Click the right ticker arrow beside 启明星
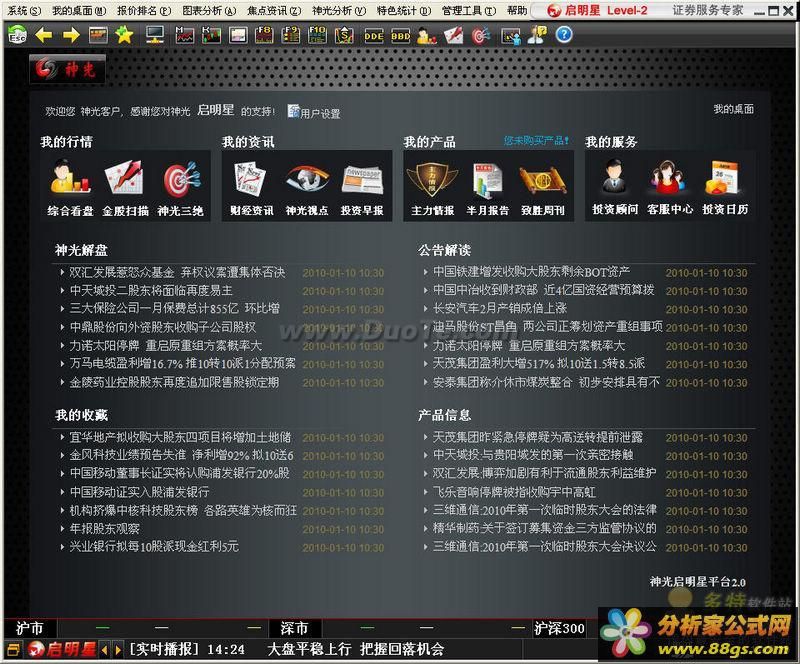 pos(118,650)
